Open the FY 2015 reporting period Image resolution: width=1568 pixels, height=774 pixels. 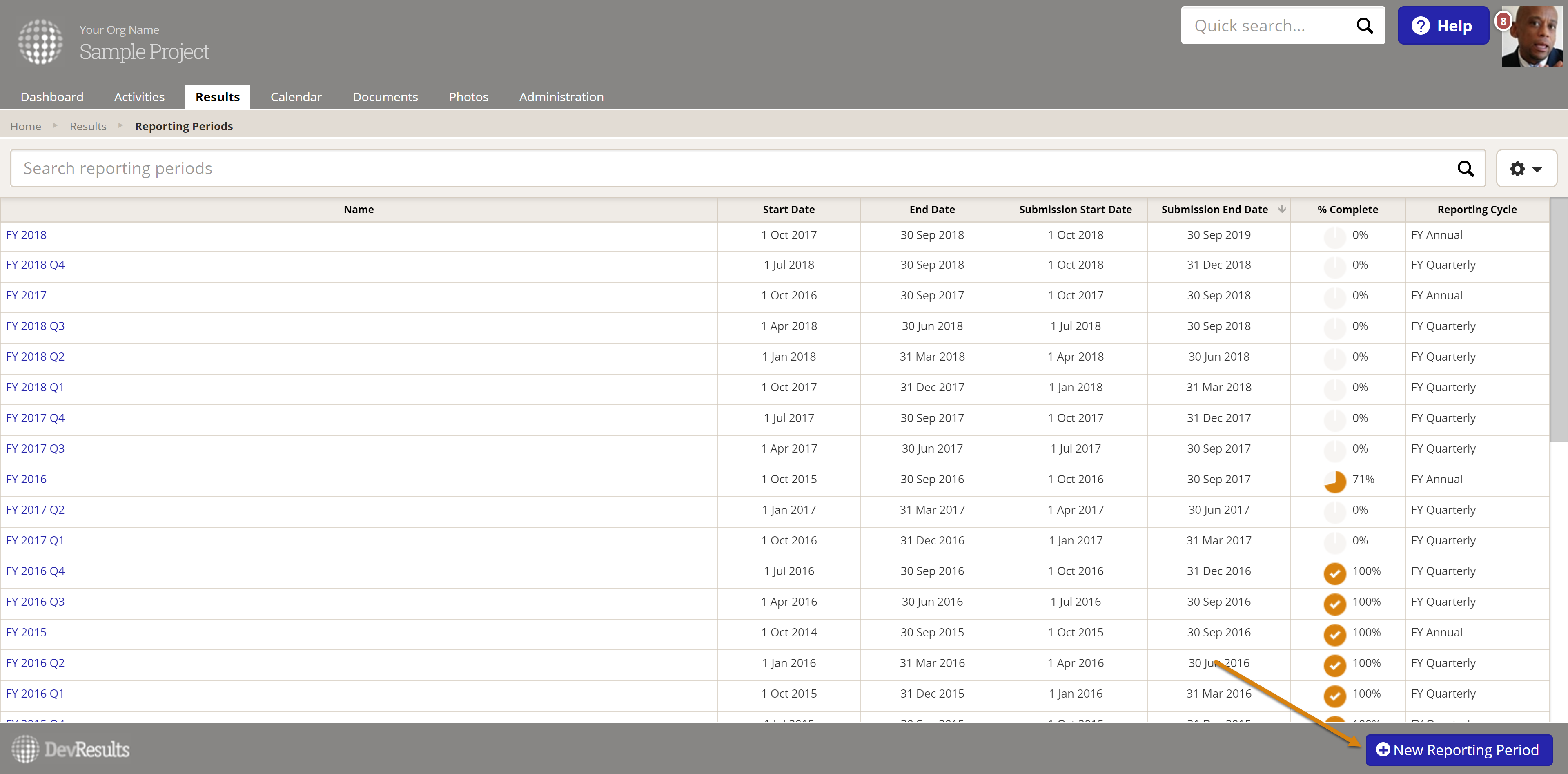(26, 632)
